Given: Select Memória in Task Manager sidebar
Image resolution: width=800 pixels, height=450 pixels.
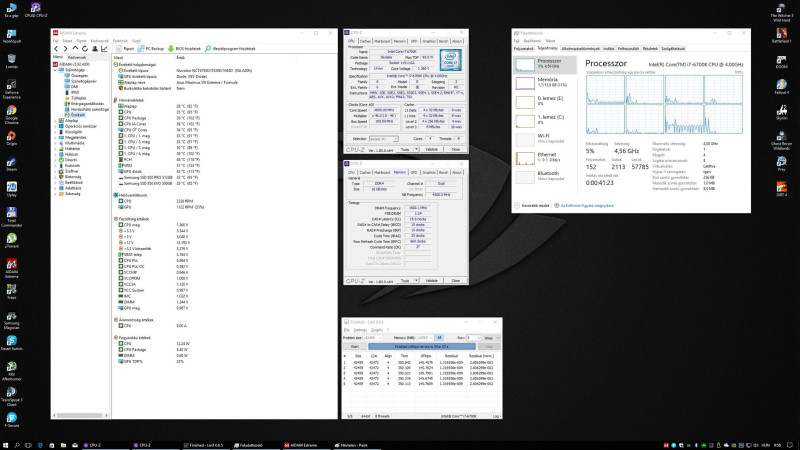Looking at the screenshot, I should click(545, 83).
